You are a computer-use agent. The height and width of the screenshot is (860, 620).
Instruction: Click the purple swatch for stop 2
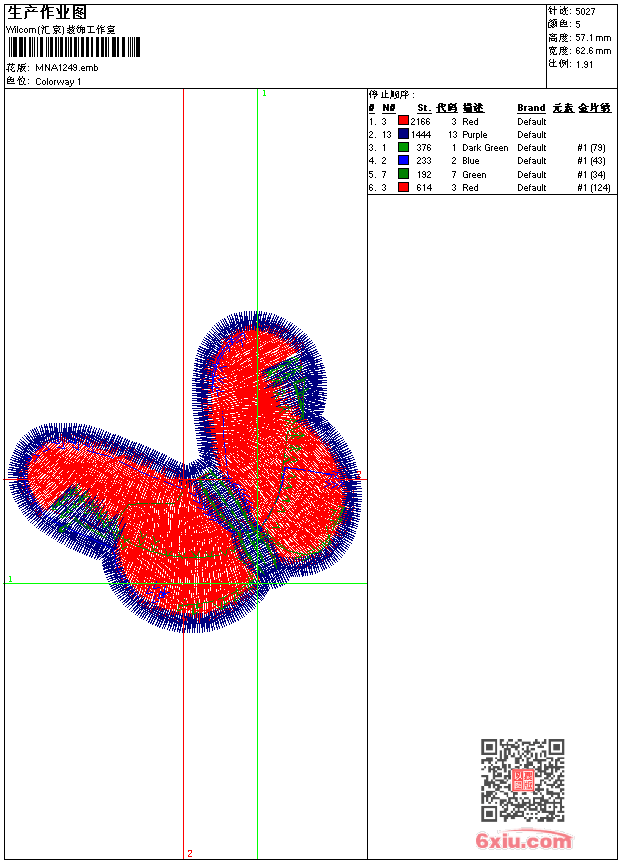403,134
